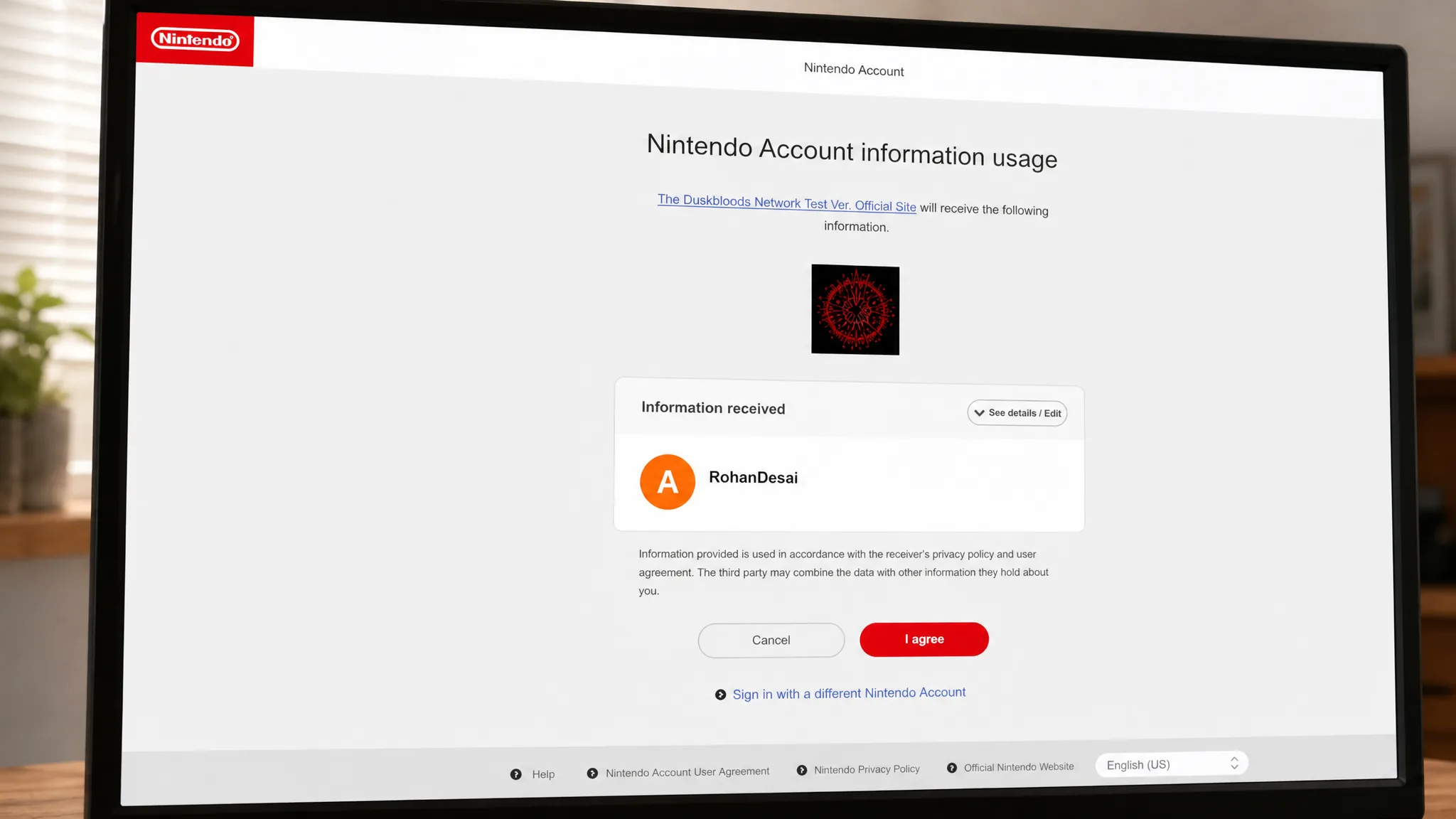Click the Nintendo Account information usage heading
This screenshot has height=819, width=1456.
point(852,151)
